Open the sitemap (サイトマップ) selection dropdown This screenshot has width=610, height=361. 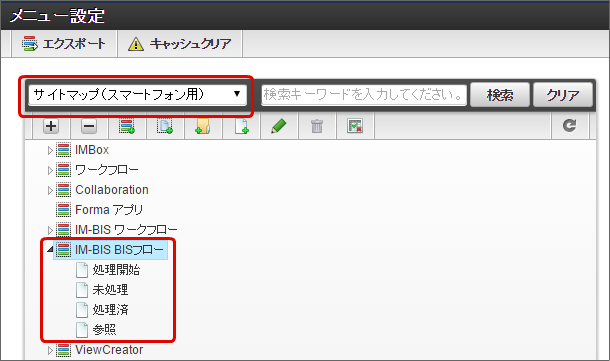(x=137, y=95)
